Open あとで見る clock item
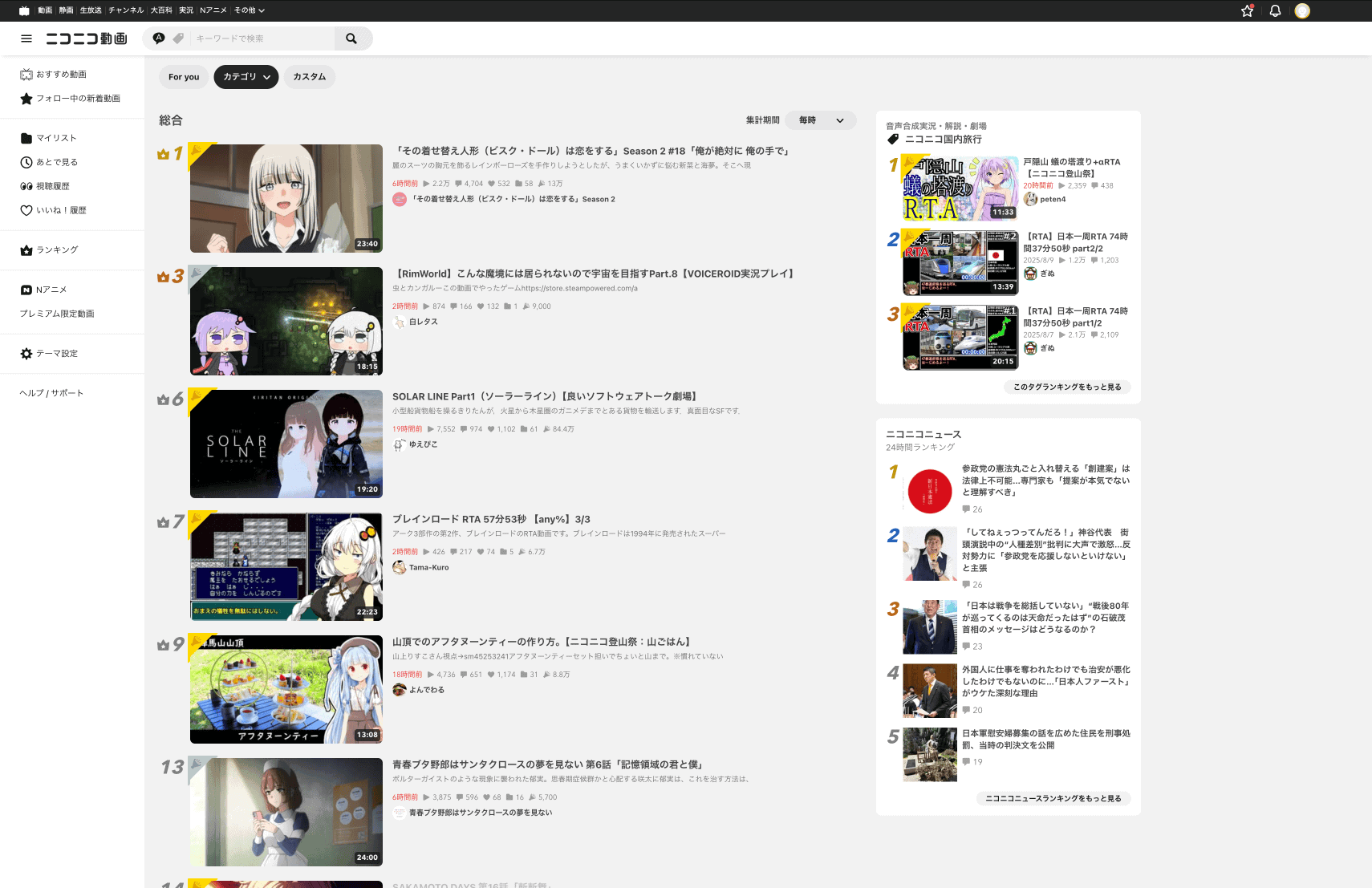The image size is (1372, 888). pos(49,162)
